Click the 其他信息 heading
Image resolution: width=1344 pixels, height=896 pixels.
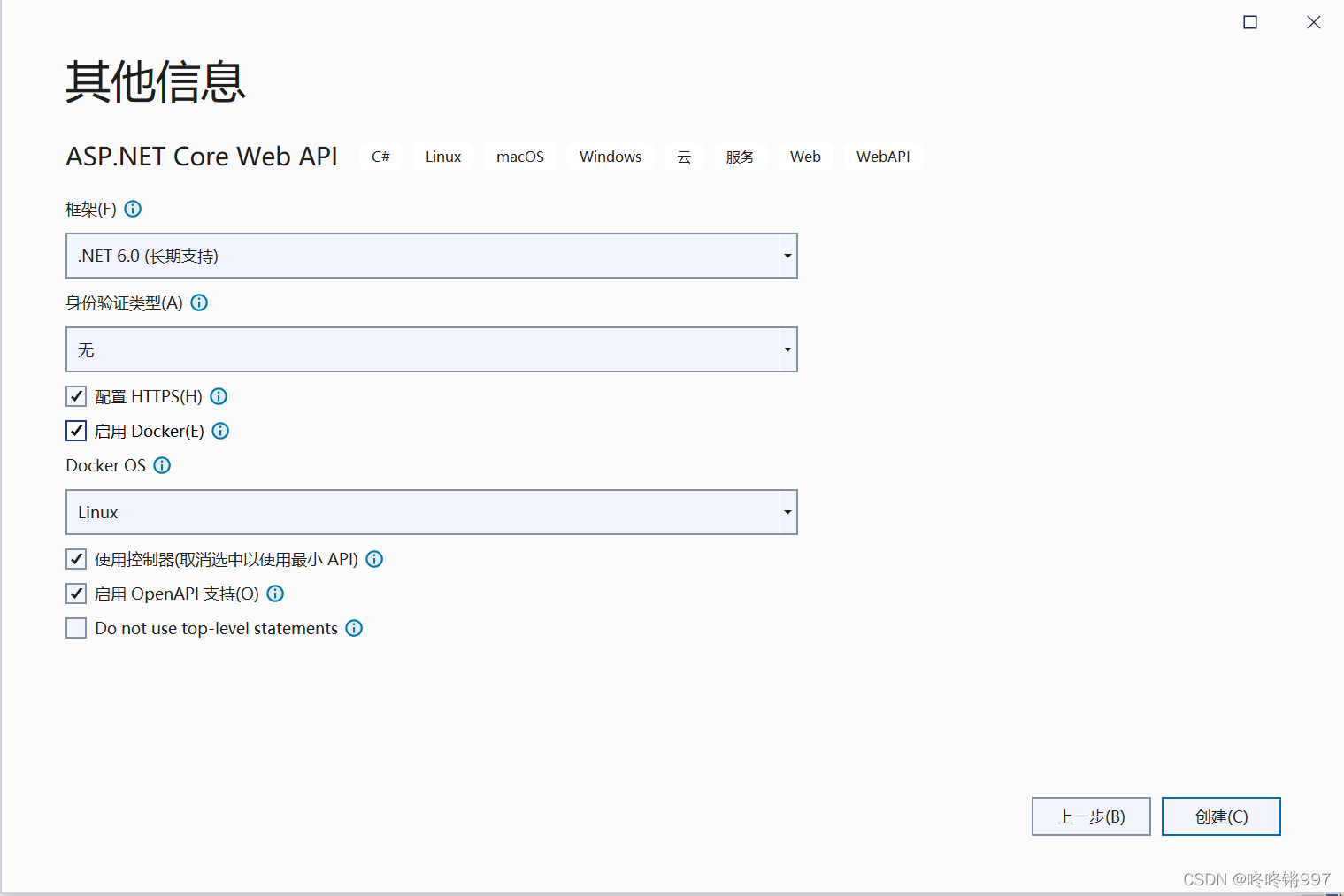(x=156, y=82)
